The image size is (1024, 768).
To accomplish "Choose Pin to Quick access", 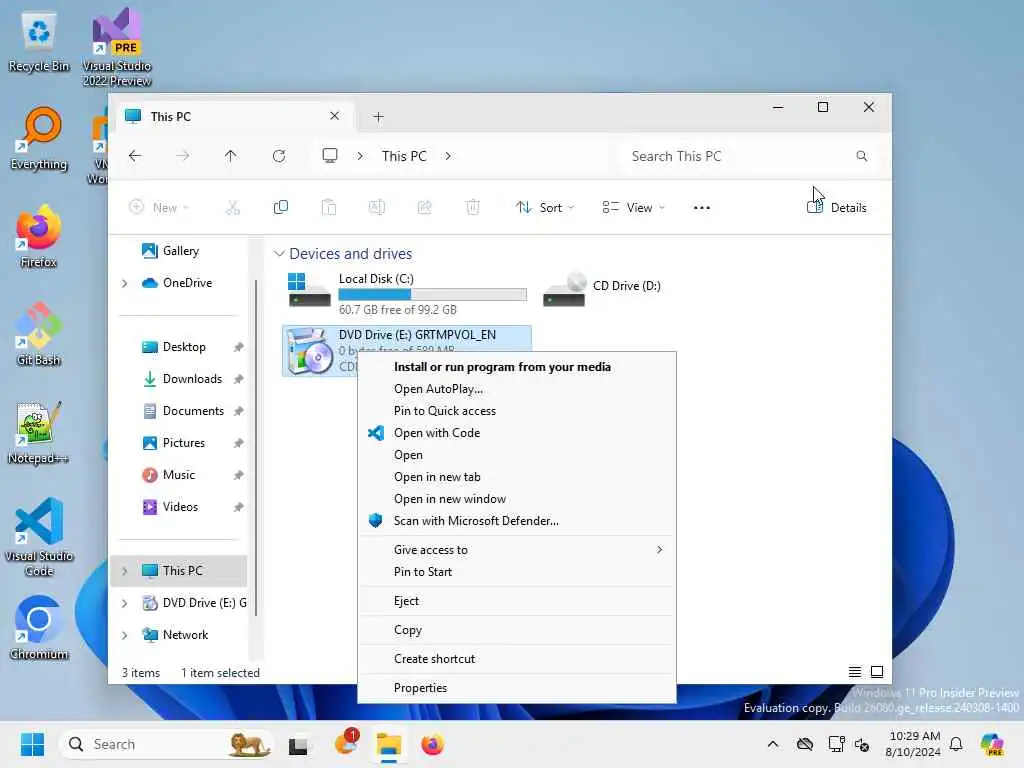I will click(x=517, y=411).
